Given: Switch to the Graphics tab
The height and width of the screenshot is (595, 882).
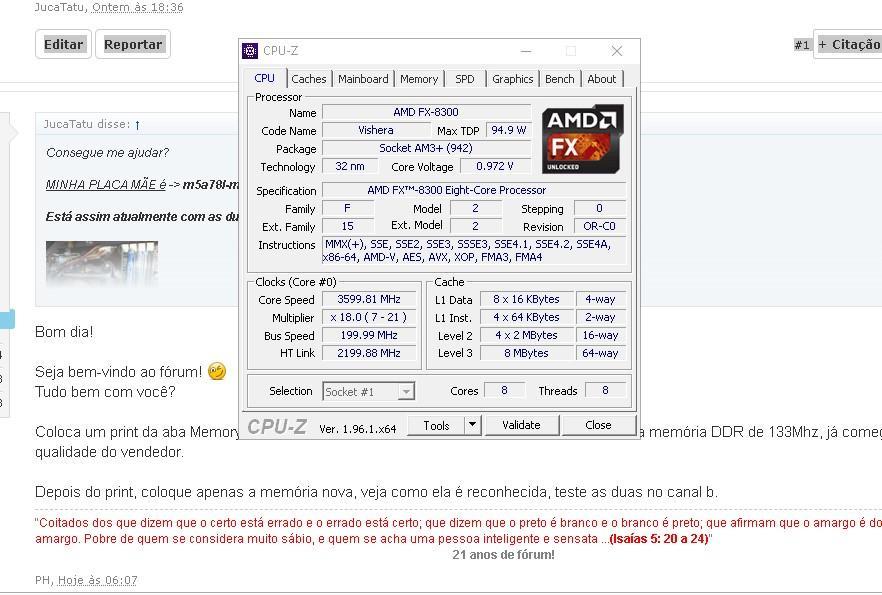Looking at the screenshot, I should click(x=512, y=79).
